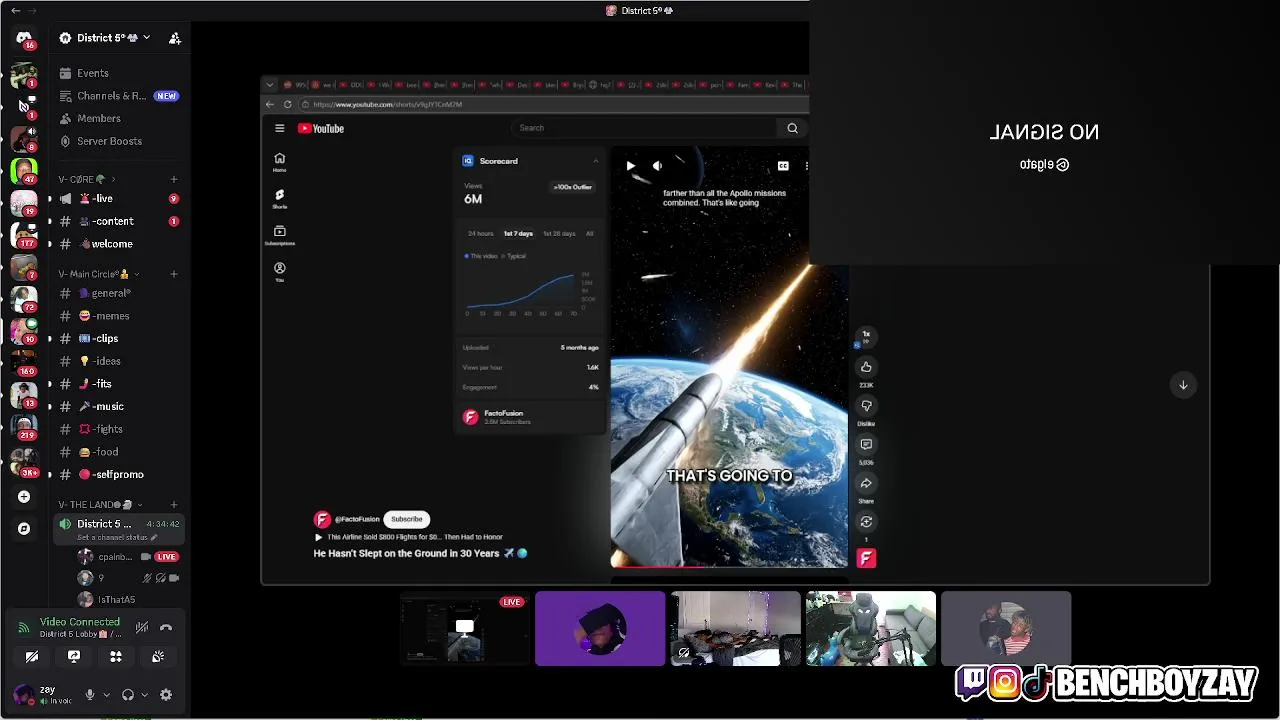This screenshot has width=1280, height=720.
Task: Open the -ideas channel
Action: pyautogui.click(x=120, y=361)
